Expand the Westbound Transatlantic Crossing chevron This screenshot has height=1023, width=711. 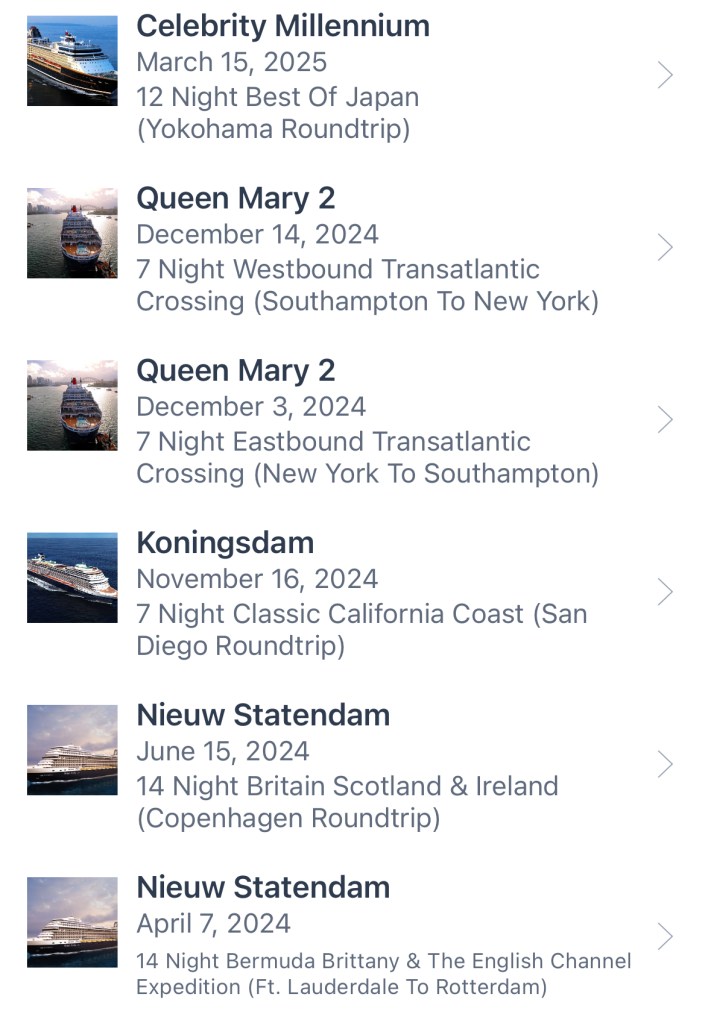point(665,247)
